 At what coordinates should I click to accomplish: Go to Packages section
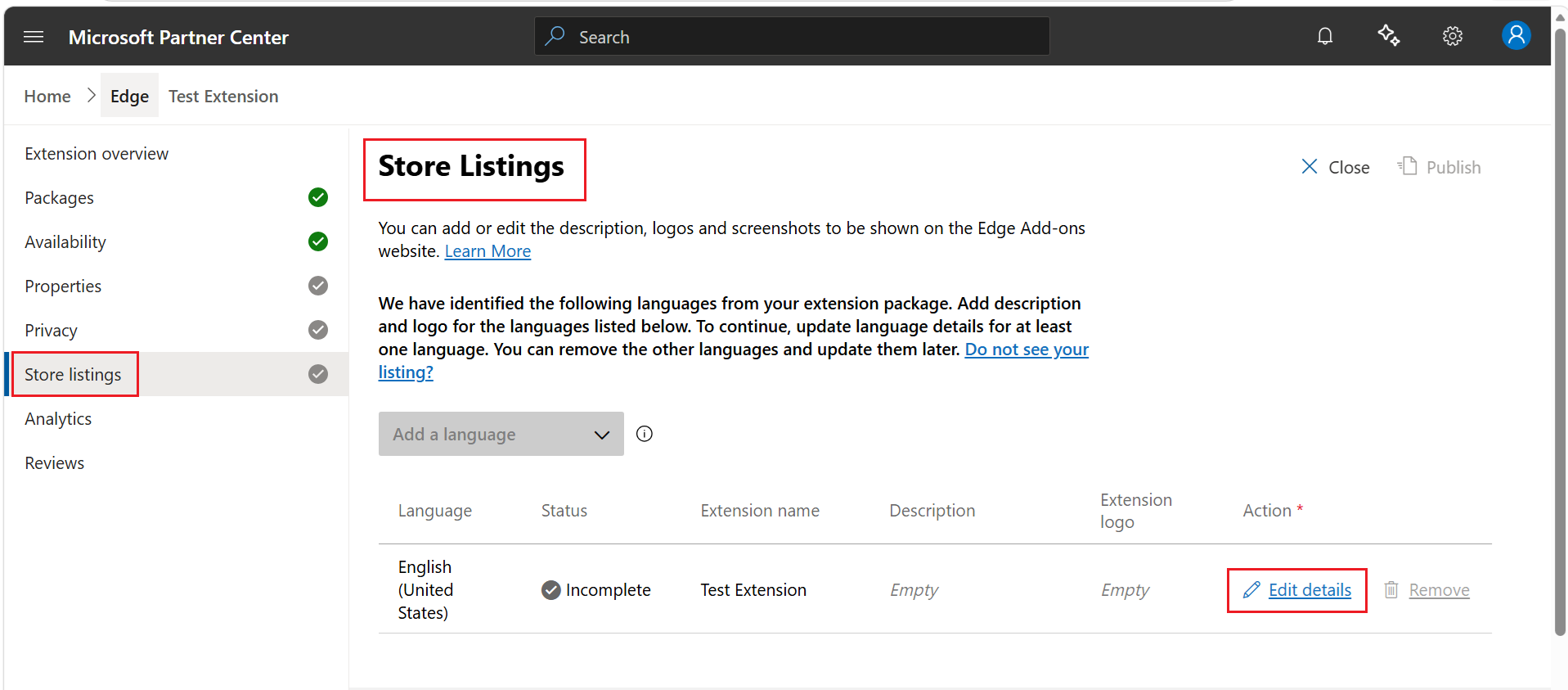[59, 198]
